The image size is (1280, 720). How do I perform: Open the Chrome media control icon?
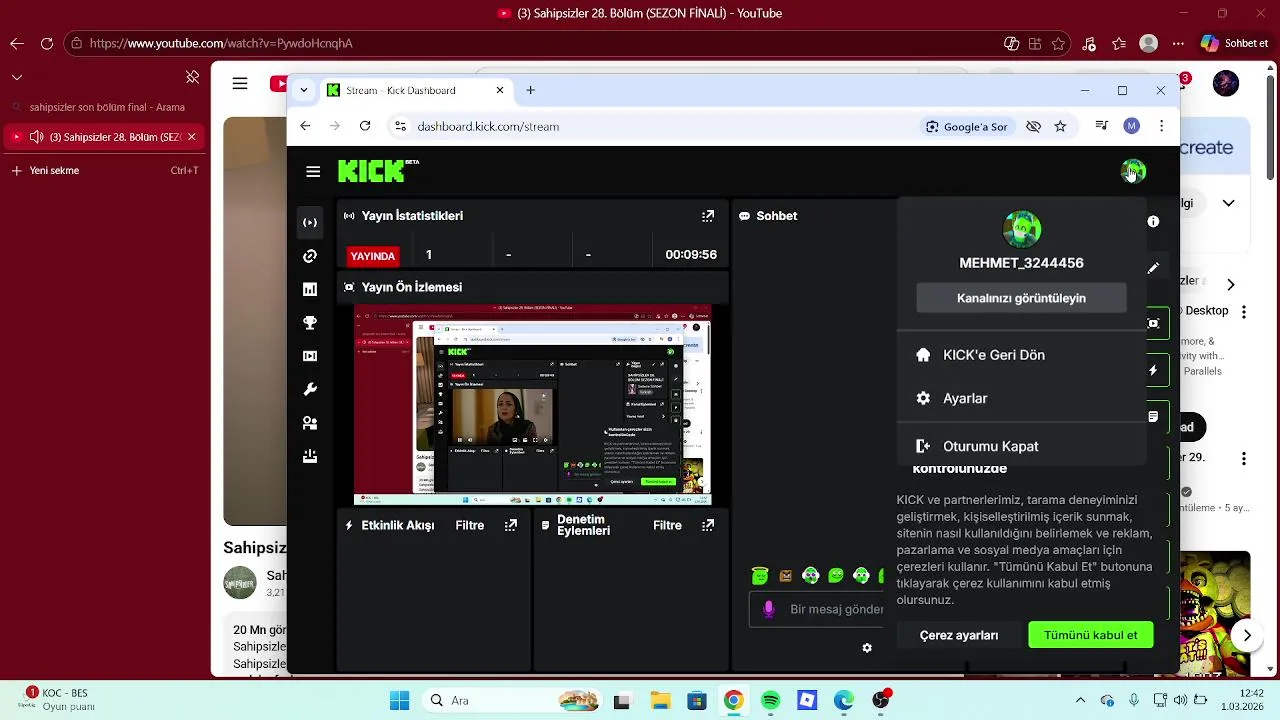click(x=1101, y=126)
